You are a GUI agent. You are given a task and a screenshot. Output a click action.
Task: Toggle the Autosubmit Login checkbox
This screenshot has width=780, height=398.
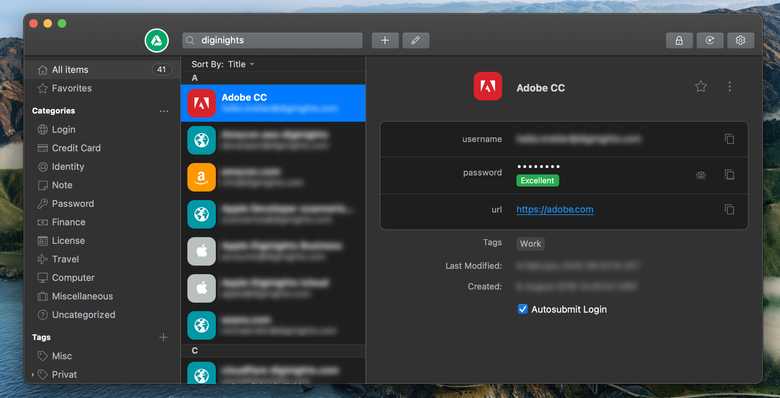tap(522, 309)
